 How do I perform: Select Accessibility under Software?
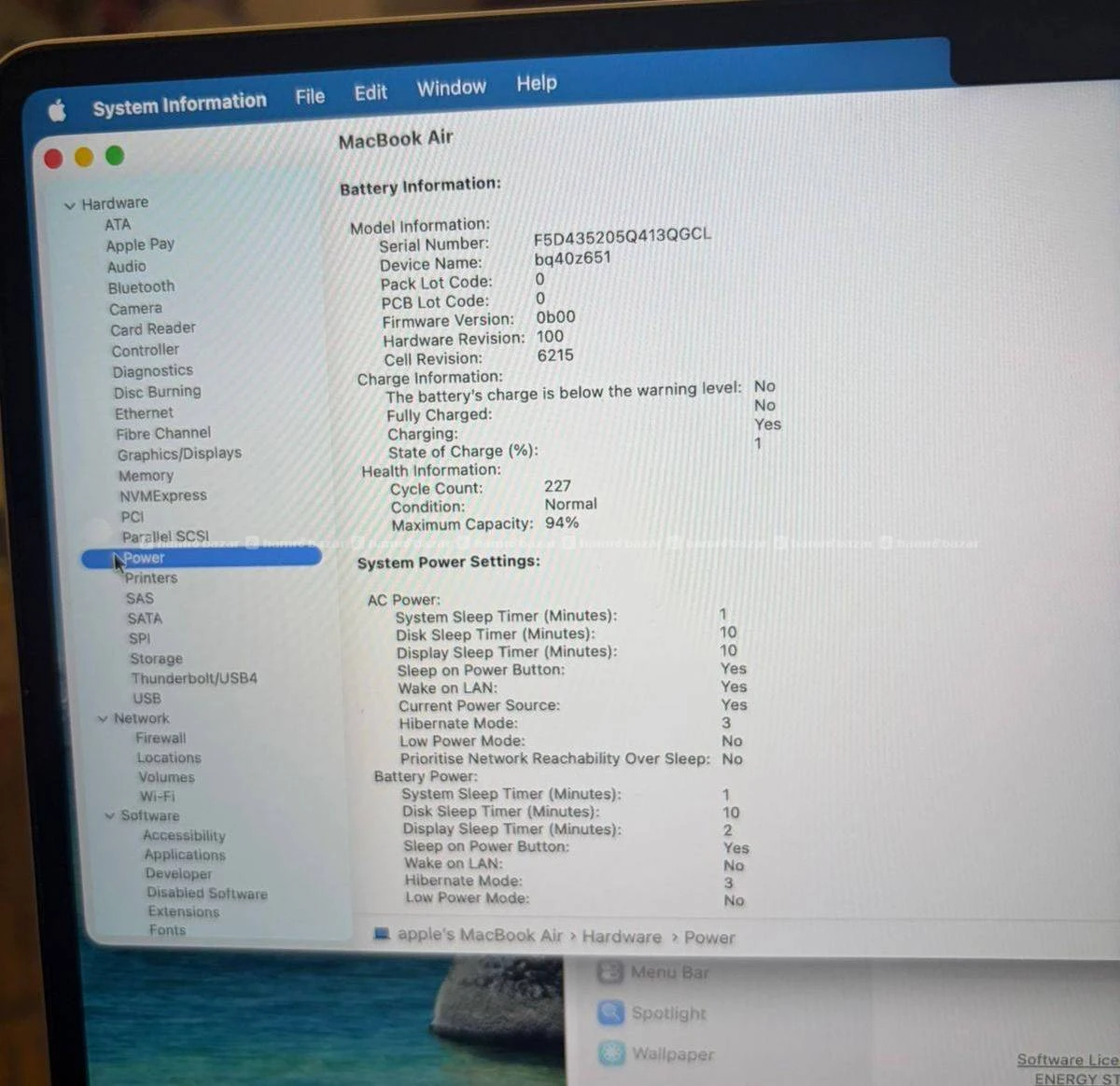coord(184,835)
